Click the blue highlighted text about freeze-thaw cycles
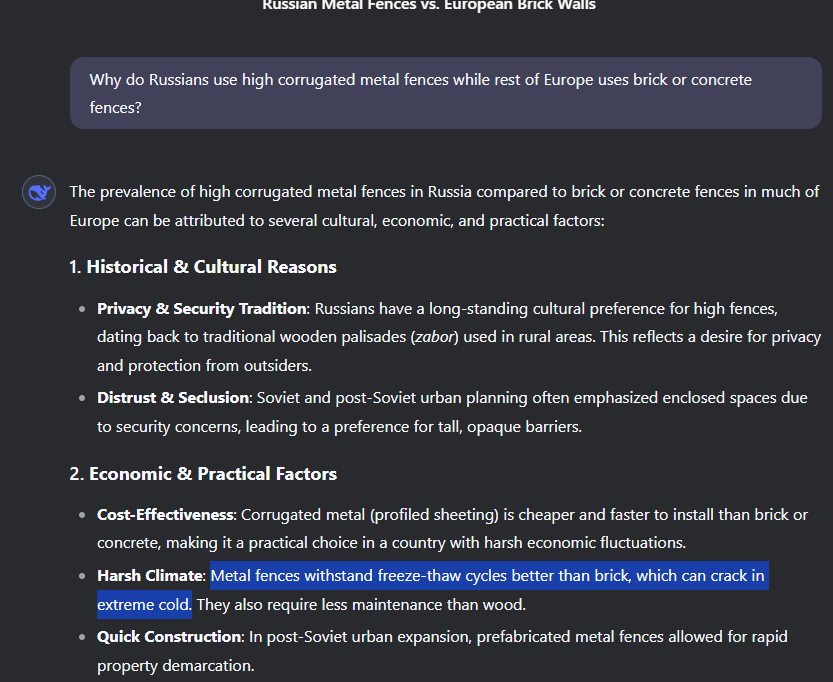 [487, 576]
